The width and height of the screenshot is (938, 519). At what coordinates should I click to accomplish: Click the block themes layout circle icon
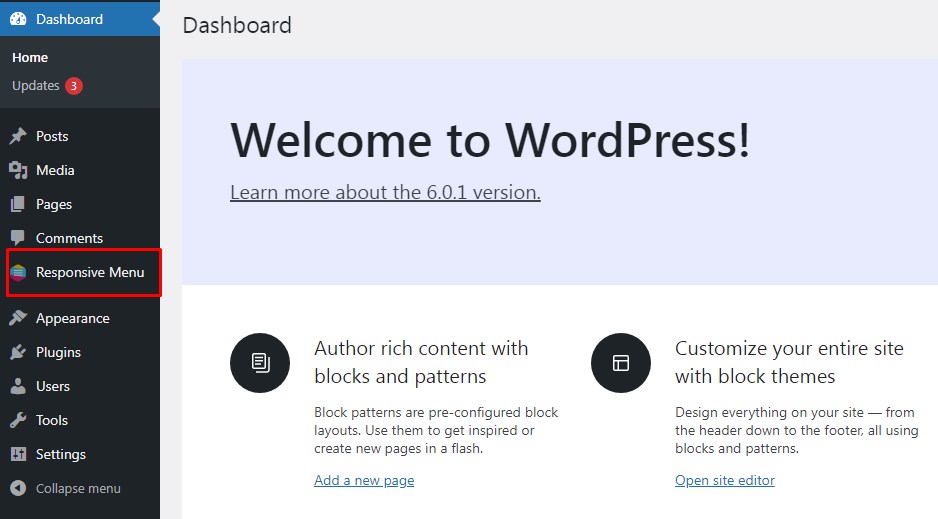(621, 363)
